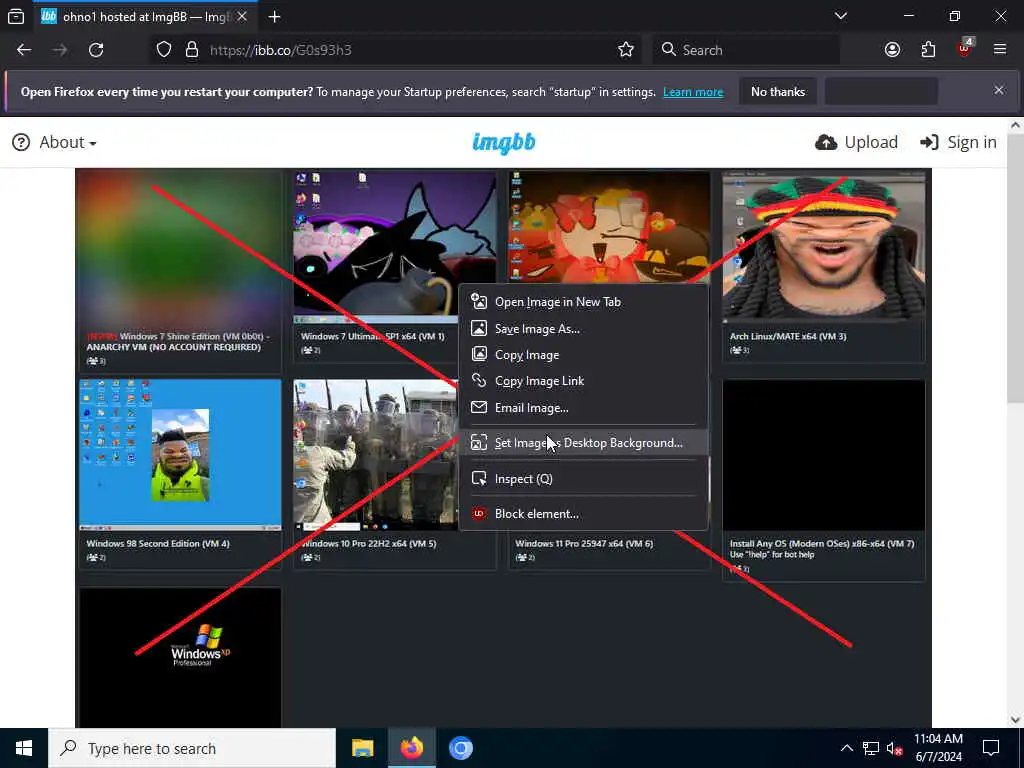Click the Upload button
The height and width of the screenshot is (768, 1024).
click(856, 142)
